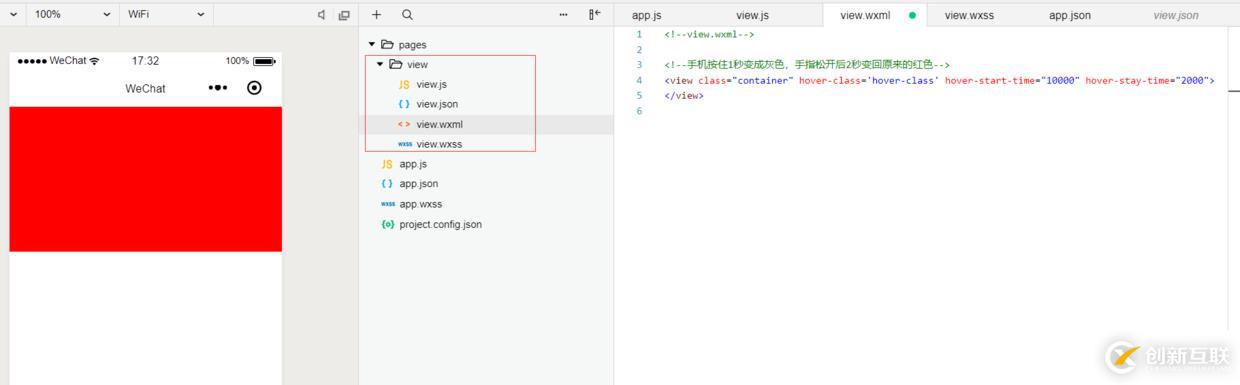
Task: Click the simulator three-dot menu button
Action: (x=218, y=88)
